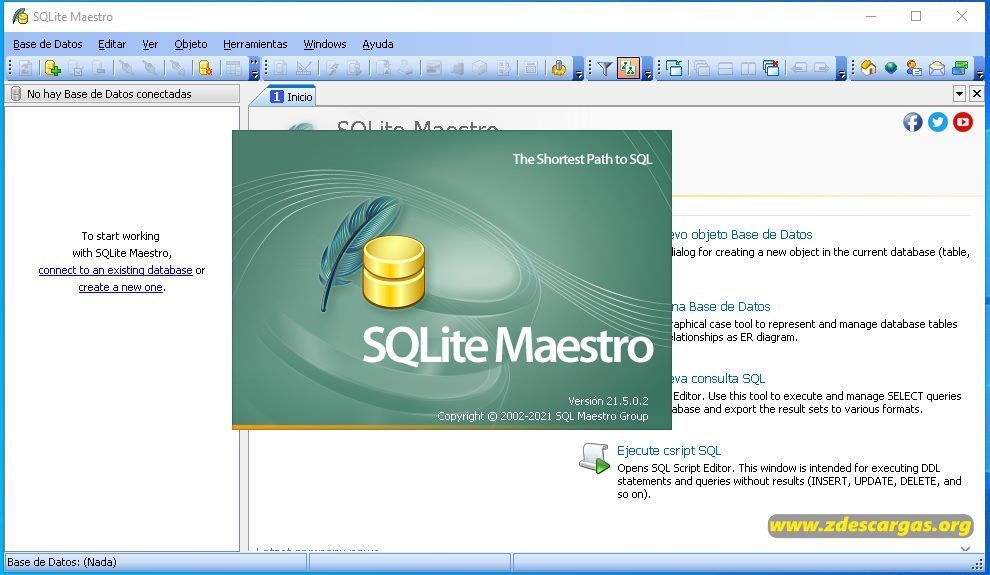Click 'connect to an existing database' link
The image size is (990, 575).
[115, 270]
